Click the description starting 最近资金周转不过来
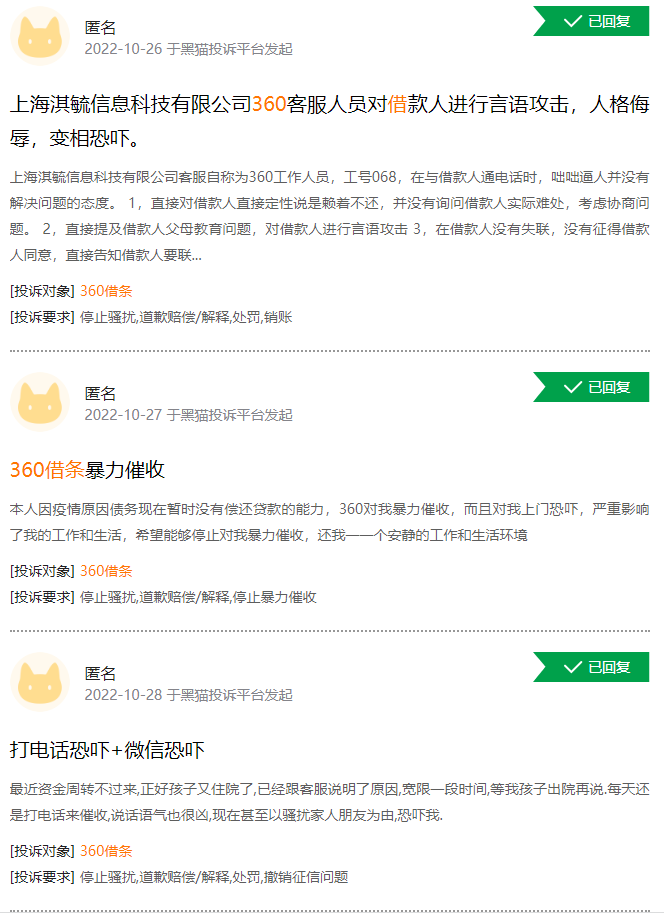 click(x=330, y=802)
